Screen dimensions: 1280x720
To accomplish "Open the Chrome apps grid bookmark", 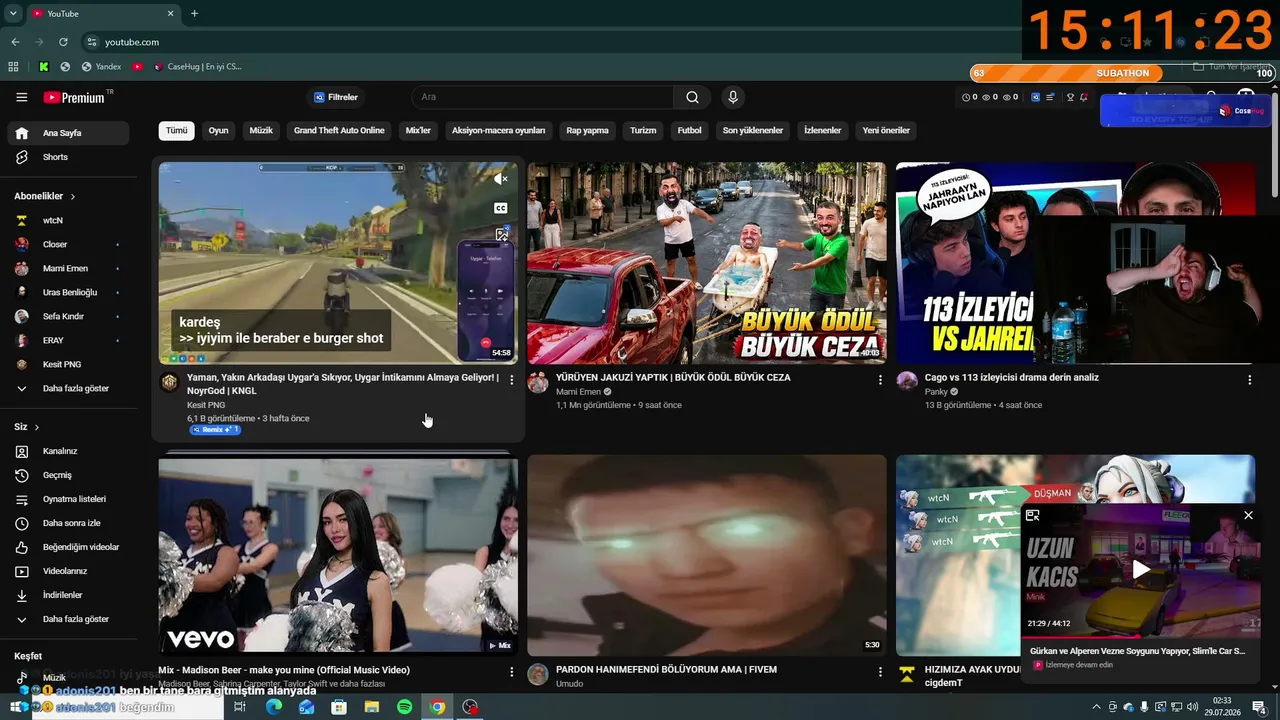I will (13, 67).
